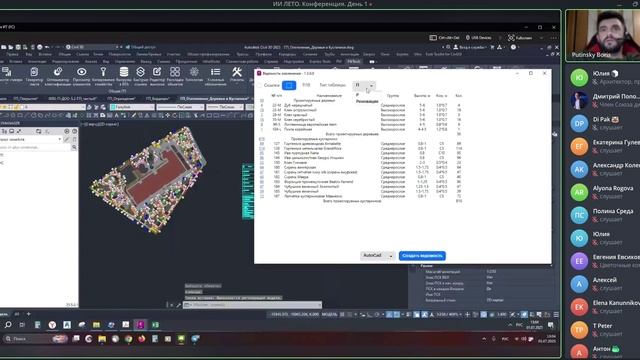This screenshot has width=640, height=360.
Task: Choose Реновация in the dropdown list
Action: pos(367,101)
